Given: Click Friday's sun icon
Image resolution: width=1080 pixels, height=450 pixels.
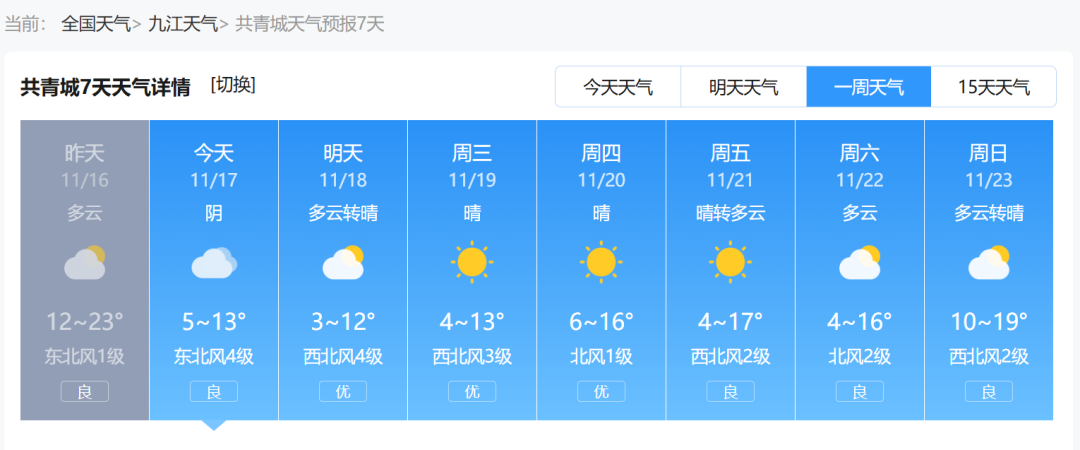Looking at the screenshot, I should (x=730, y=262).
